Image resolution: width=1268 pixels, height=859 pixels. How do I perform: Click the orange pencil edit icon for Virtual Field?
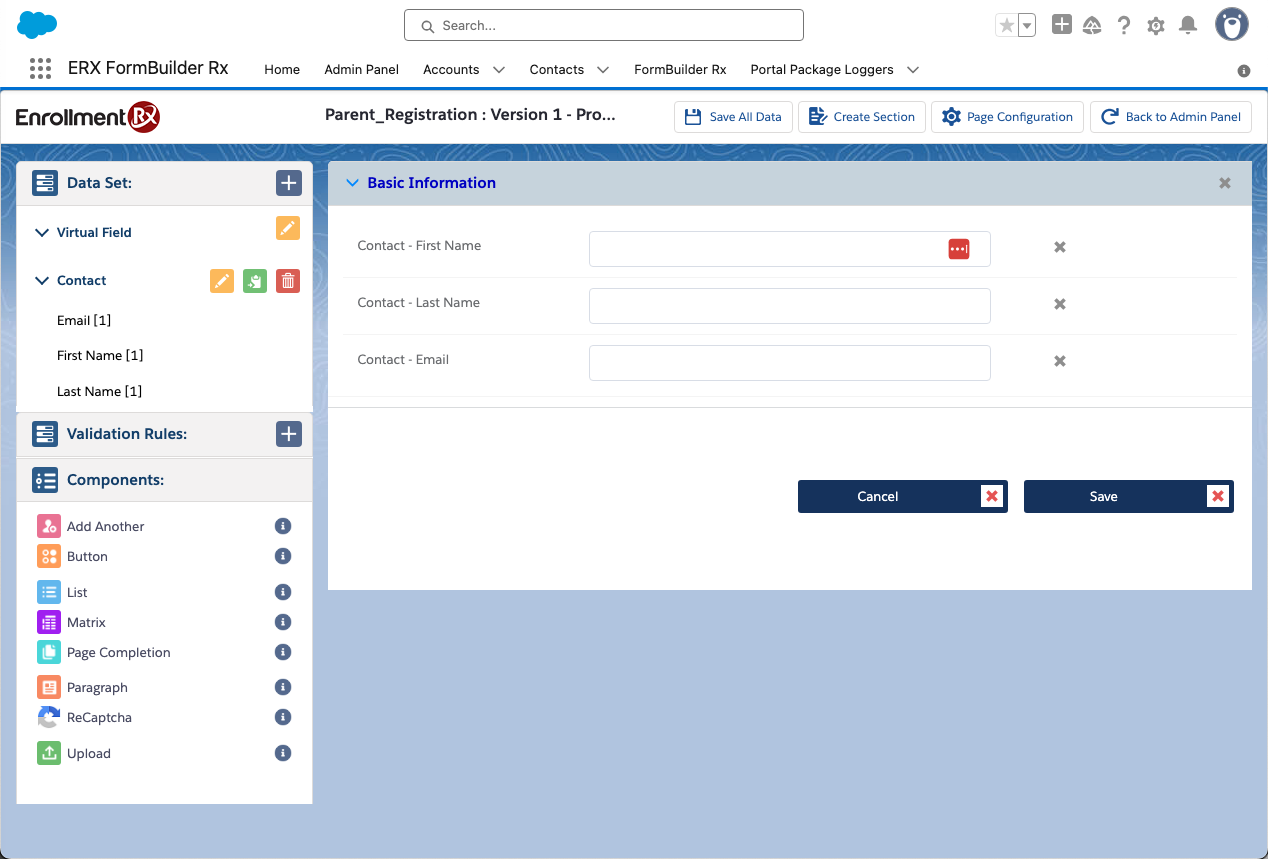(x=288, y=228)
